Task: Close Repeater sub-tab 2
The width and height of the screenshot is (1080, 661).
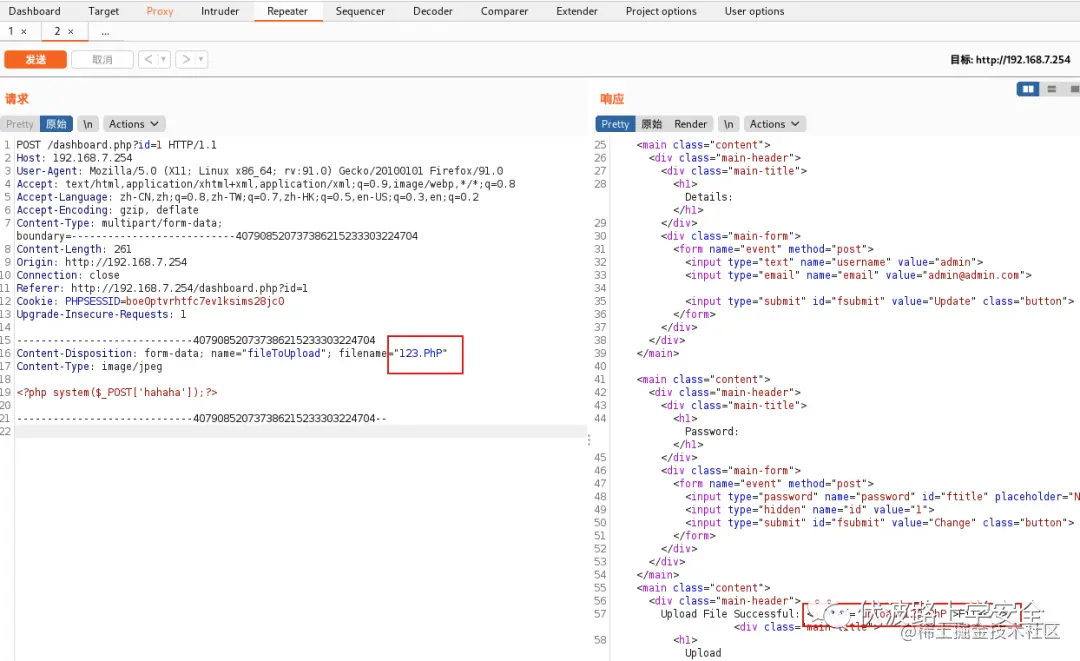Action: pyautogui.click(x=70, y=32)
